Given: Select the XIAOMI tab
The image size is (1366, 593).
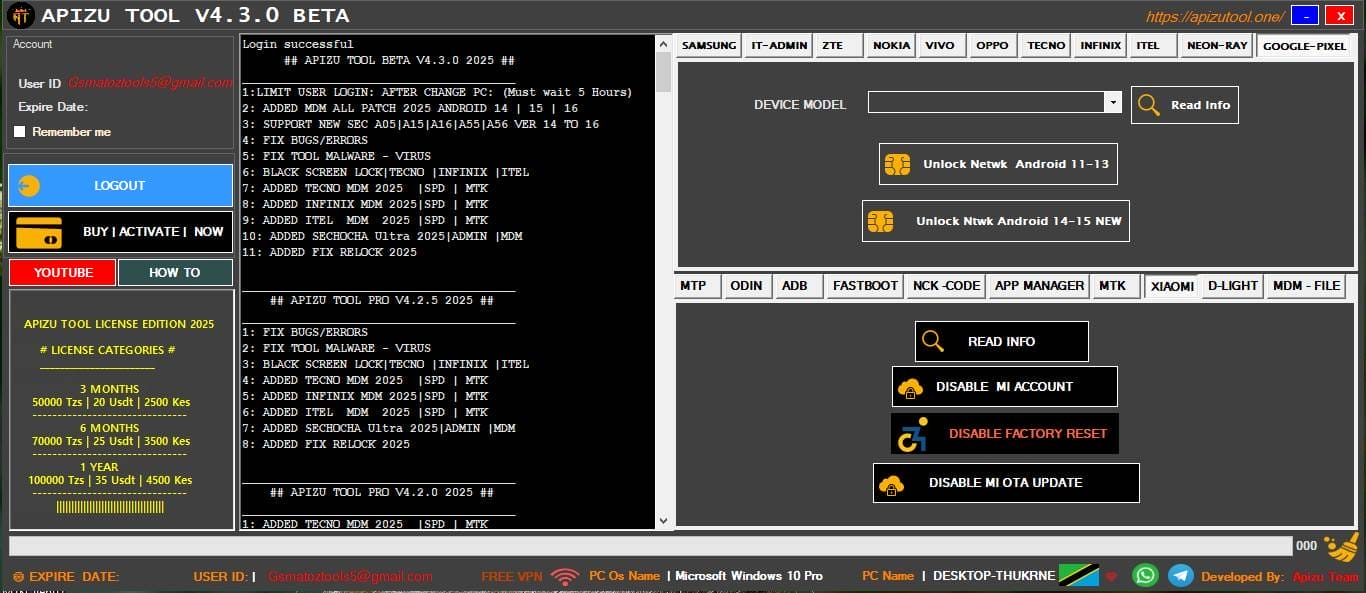Looking at the screenshot, I should (x=1172, y=286).
